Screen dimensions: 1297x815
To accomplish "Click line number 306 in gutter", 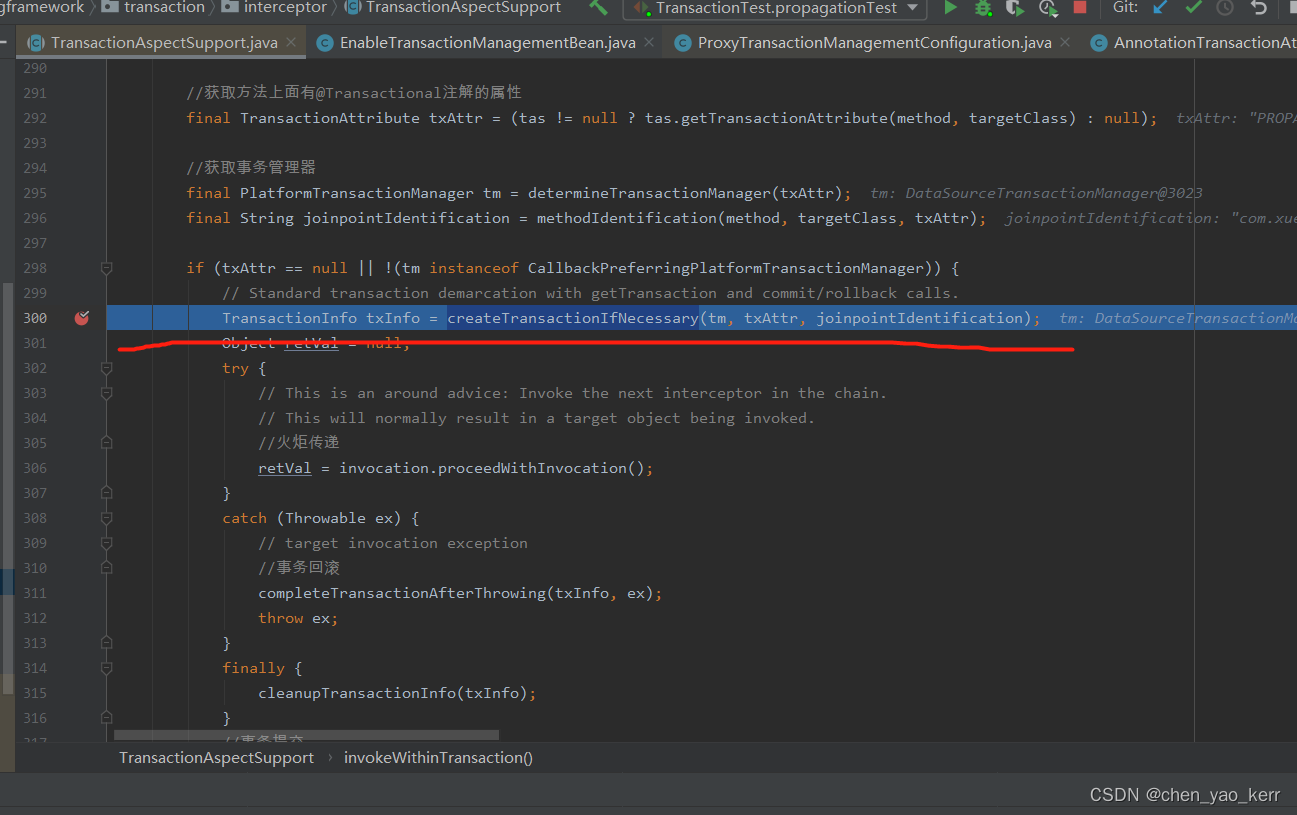I will pyautogui.click(x=35, y=468).
